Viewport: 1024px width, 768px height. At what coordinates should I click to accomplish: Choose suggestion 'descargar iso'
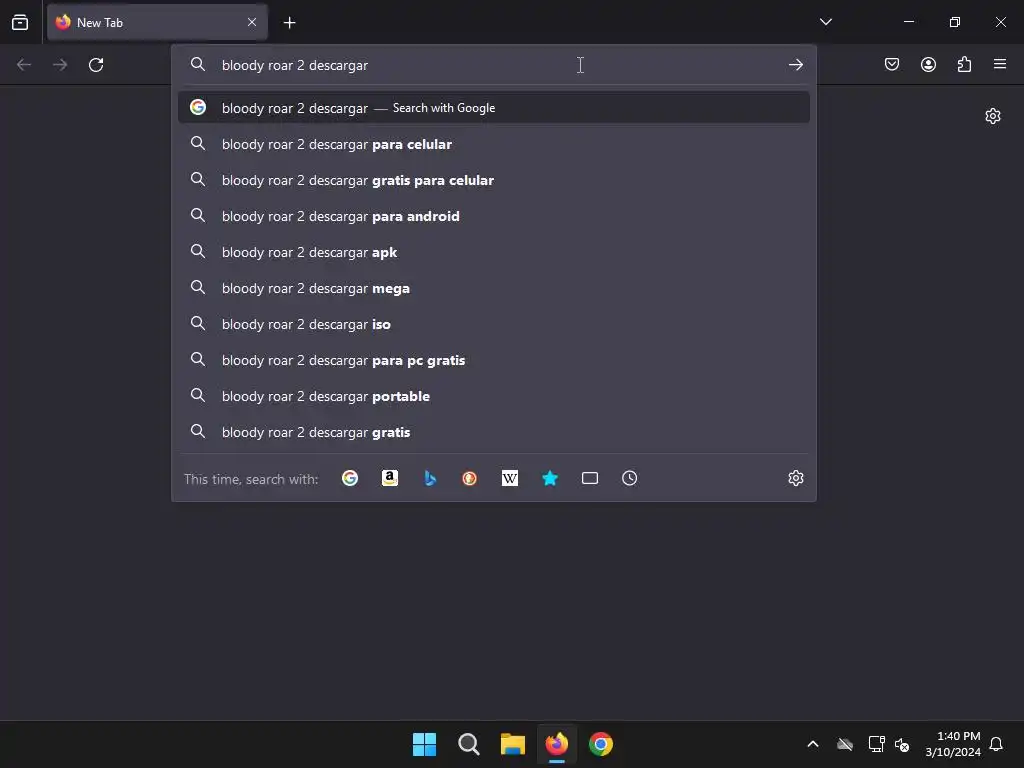click(x=494, y=324)
